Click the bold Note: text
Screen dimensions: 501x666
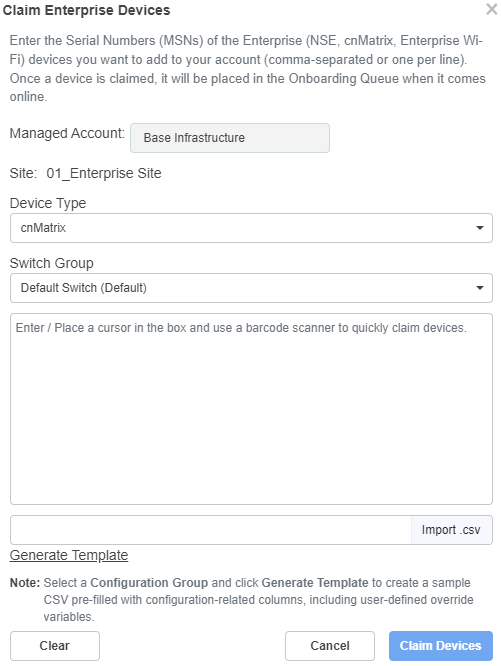point(25,583)
